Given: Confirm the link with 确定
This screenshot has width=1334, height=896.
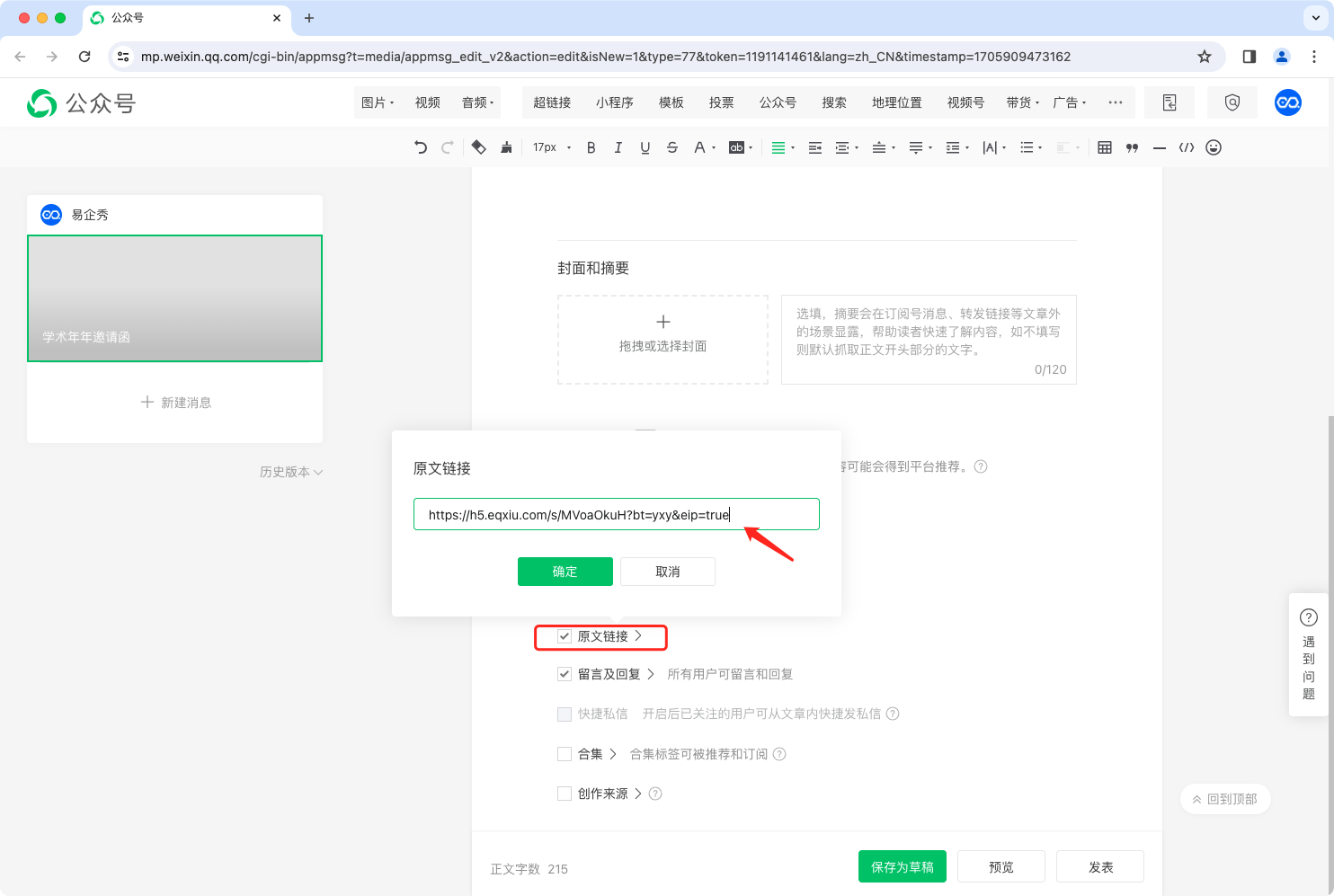Looking at the screenshot, I should (x=565, y=572).
